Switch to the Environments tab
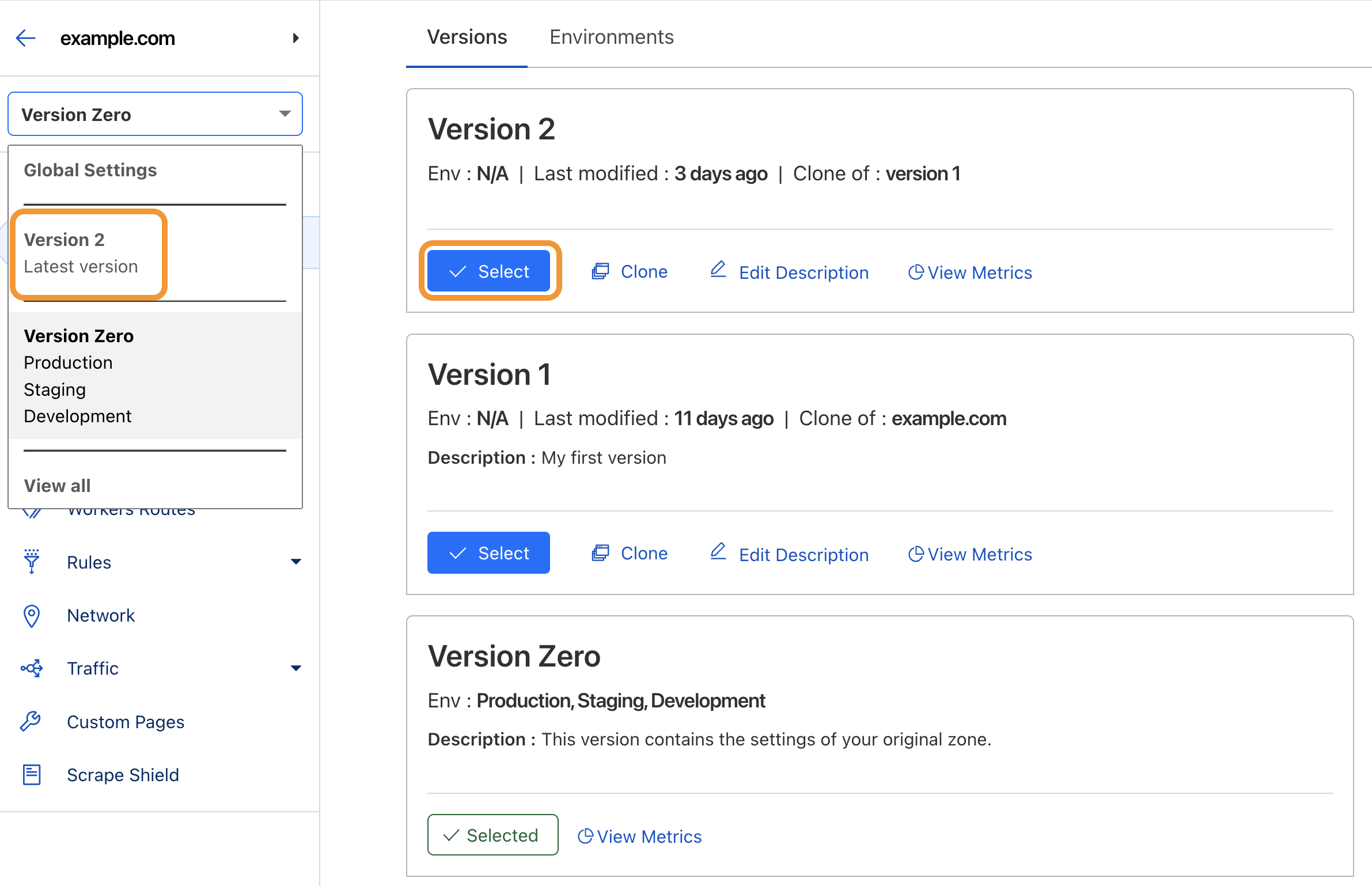 (x=612, y=37)
